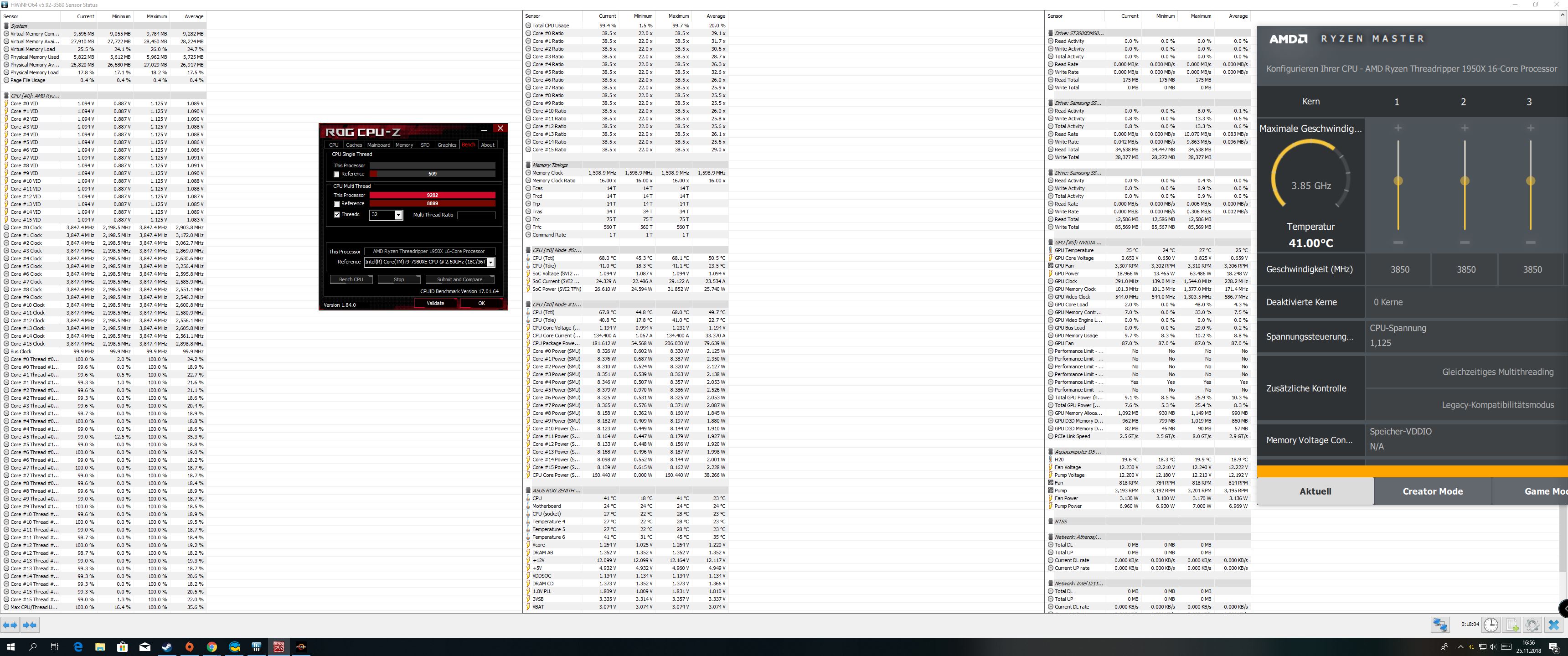The height and width of the screenshot is (656, 1568).
Task: Open HWiNFO sensor settings gear icon
Action: [1533, 625]
